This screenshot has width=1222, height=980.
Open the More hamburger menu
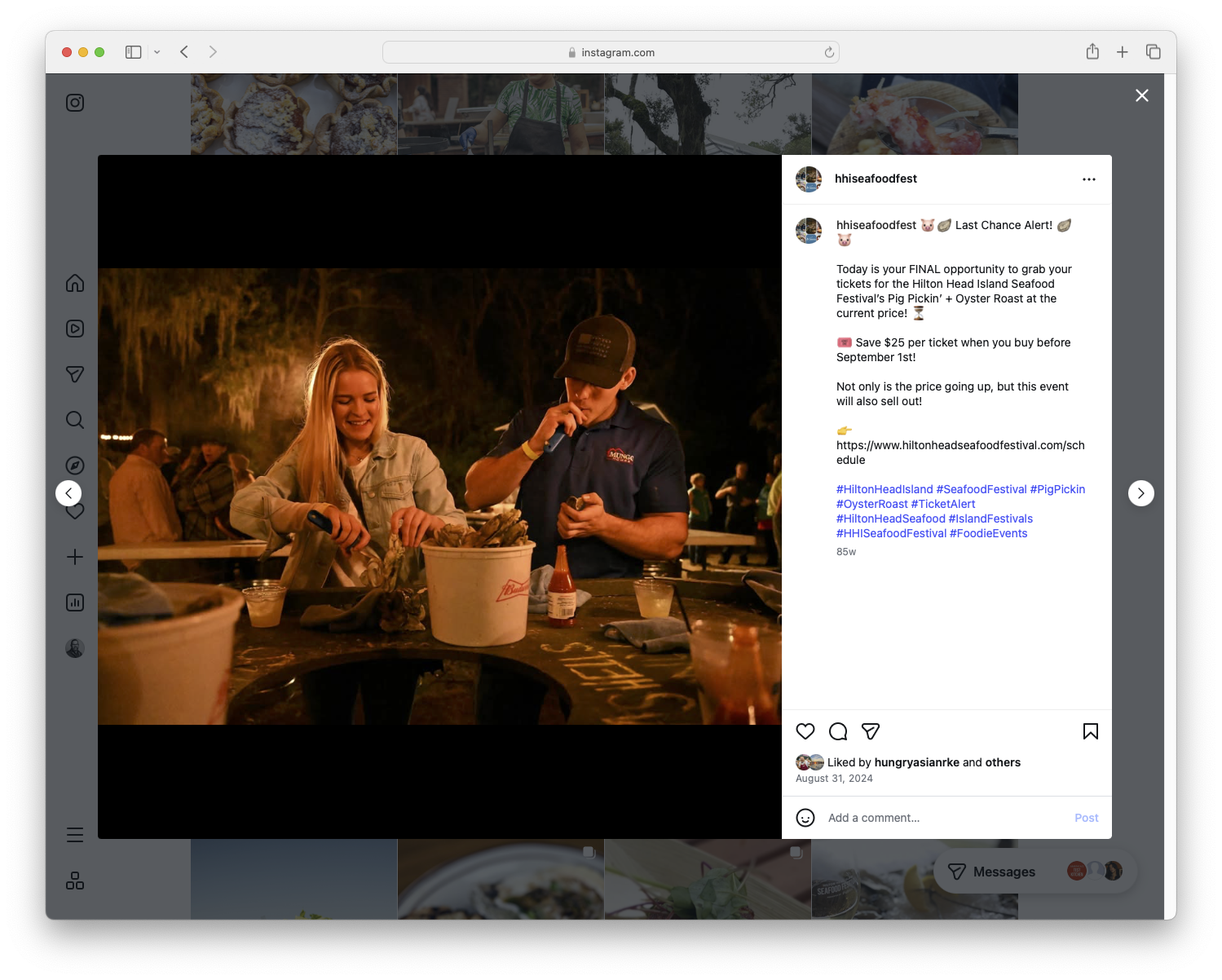[x=74, y=834]
